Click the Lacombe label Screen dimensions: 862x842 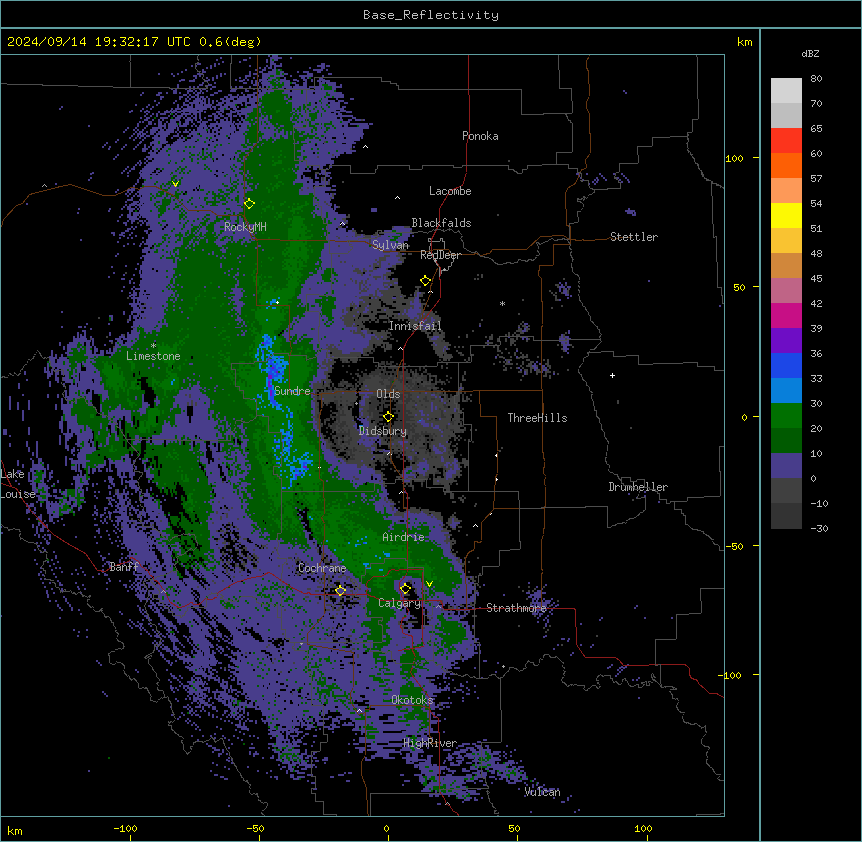click(x=450, y=191)
